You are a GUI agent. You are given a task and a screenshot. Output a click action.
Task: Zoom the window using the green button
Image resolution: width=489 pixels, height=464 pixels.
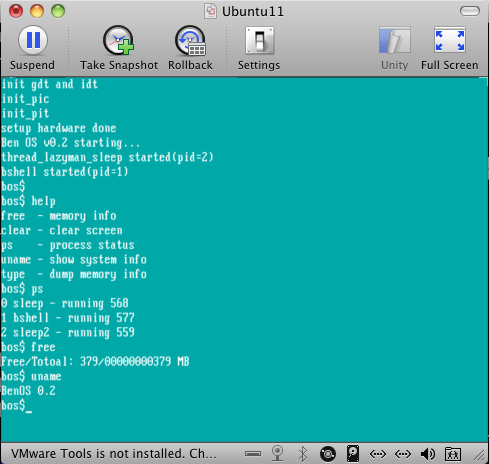pyautogui.click(x=58, y=11)
